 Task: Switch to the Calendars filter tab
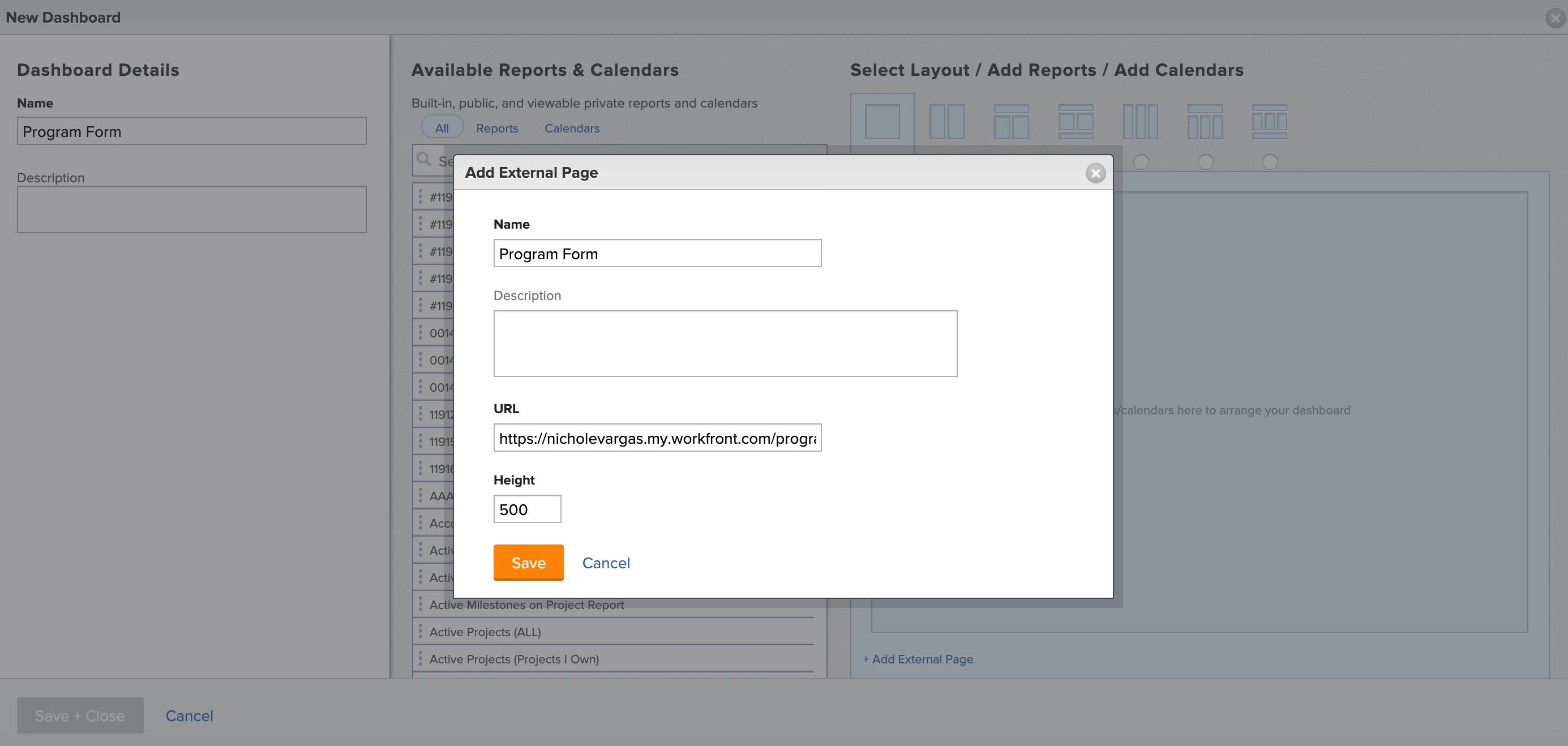[572, 128]
